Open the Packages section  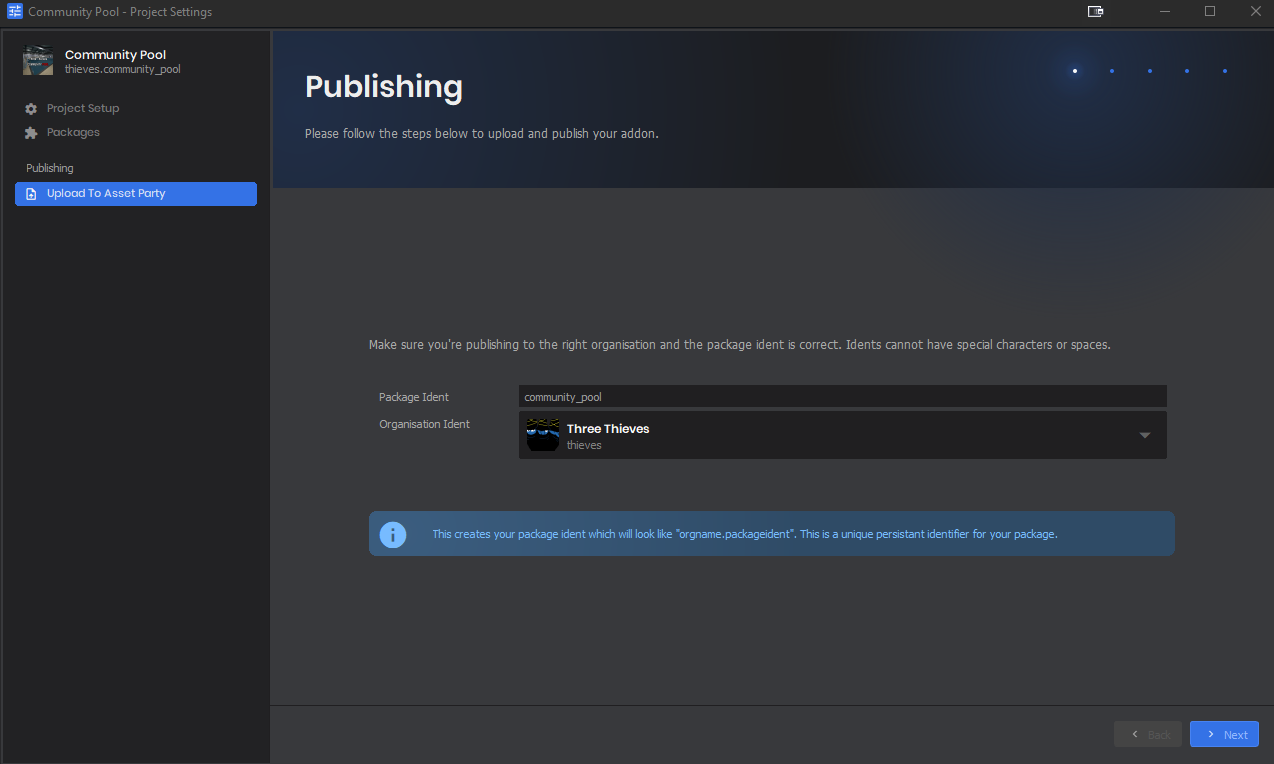pos(73,133)
